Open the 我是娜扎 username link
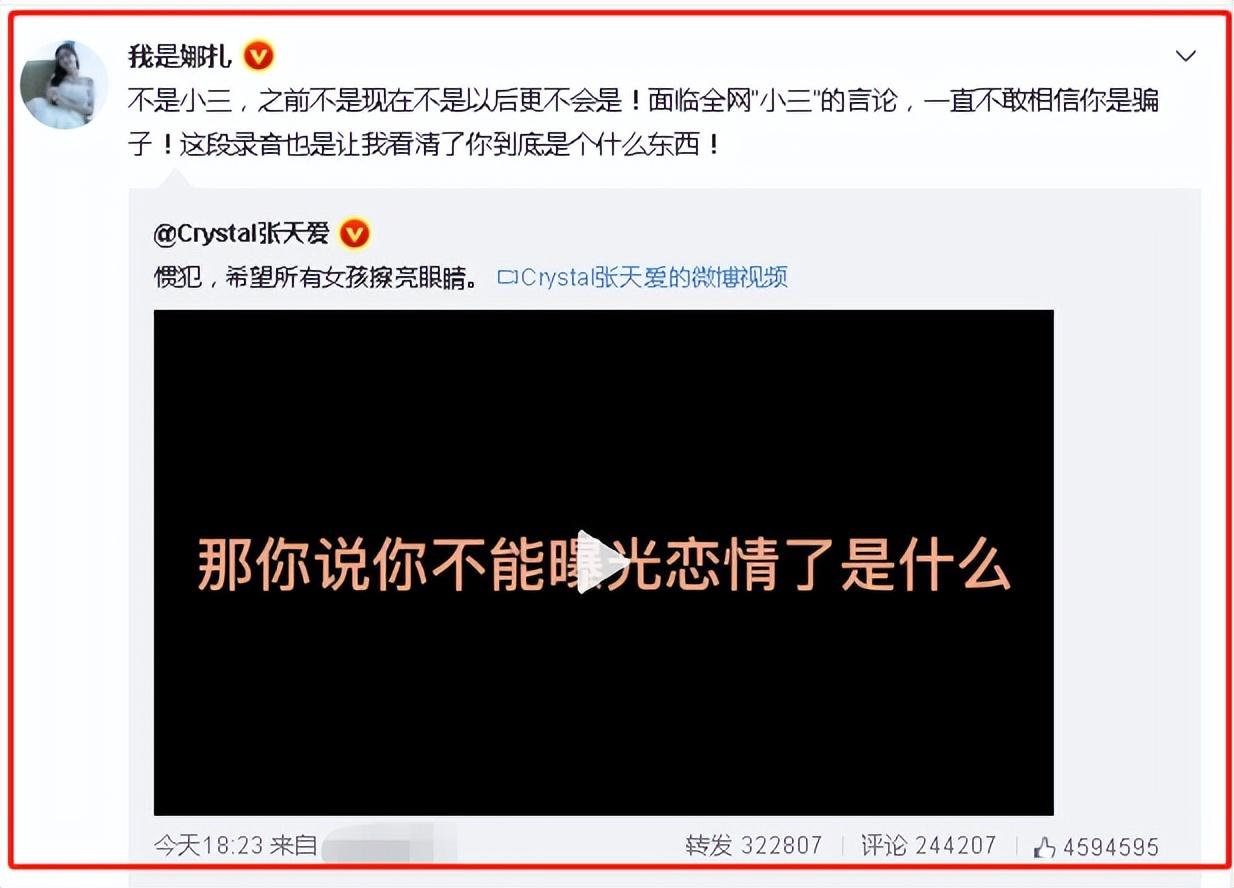This screenshot has width=1234, height=888. coord(180,57)
